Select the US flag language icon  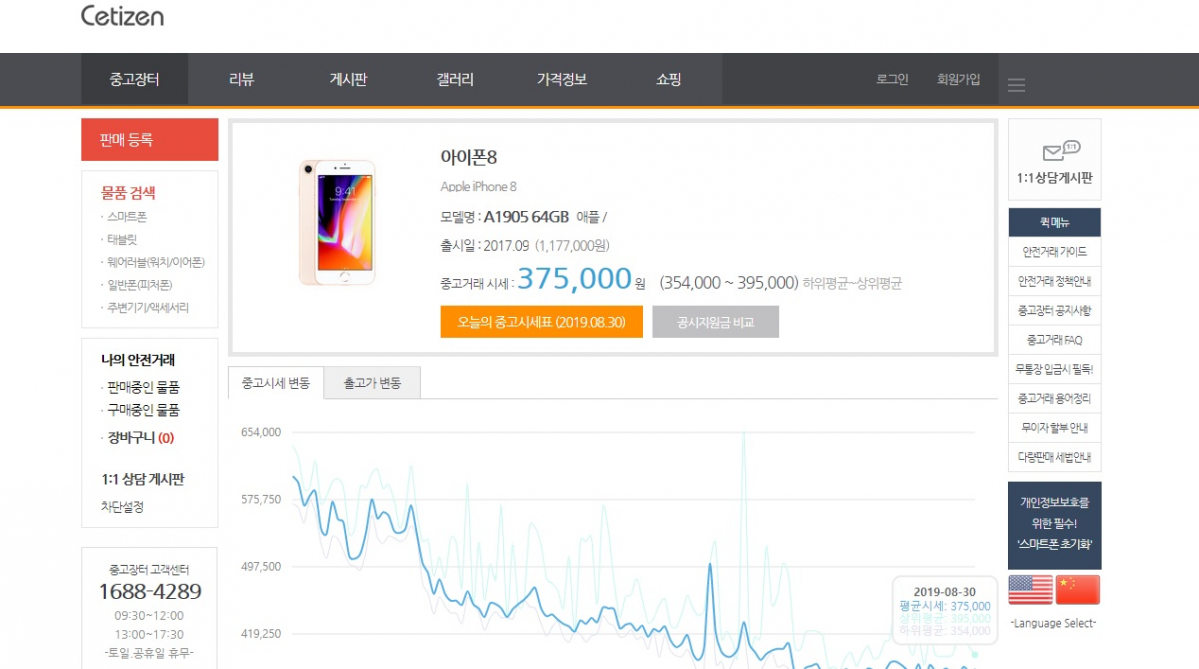pyautogui.click(x=1030, y=590)
